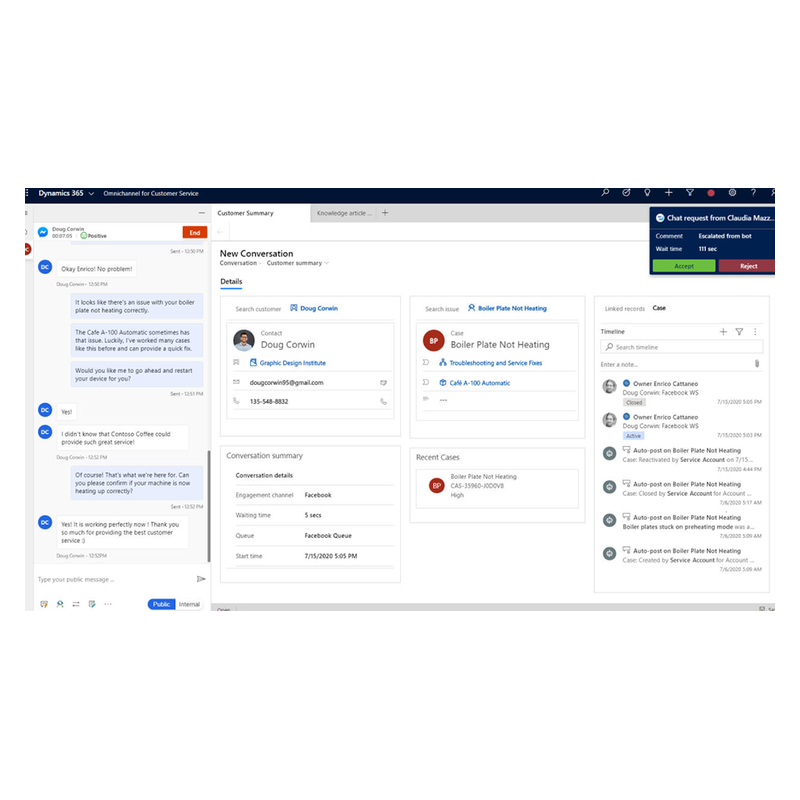Click the public message input box
Image resolution: width=800 pixels, height=800 pixels.
point(115,580)
